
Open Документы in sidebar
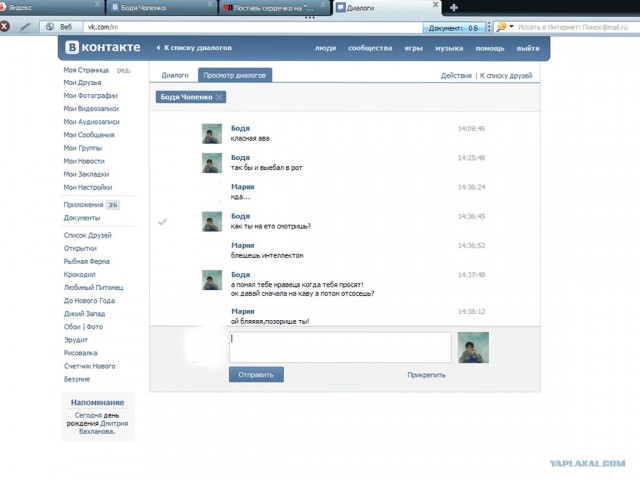tap(82, 218)
